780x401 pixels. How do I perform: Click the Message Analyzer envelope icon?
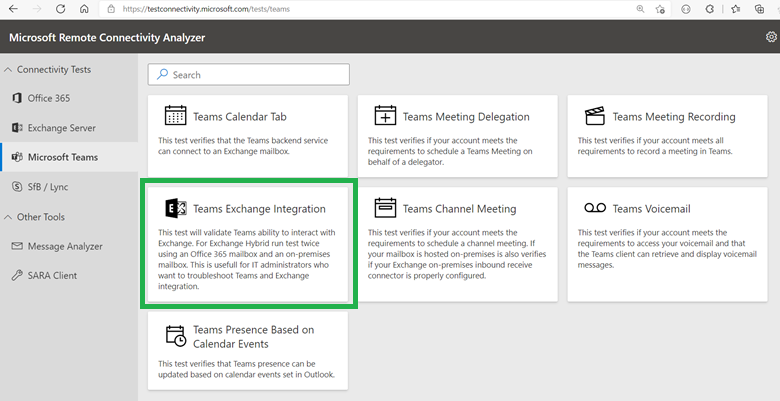coord(17,246)
